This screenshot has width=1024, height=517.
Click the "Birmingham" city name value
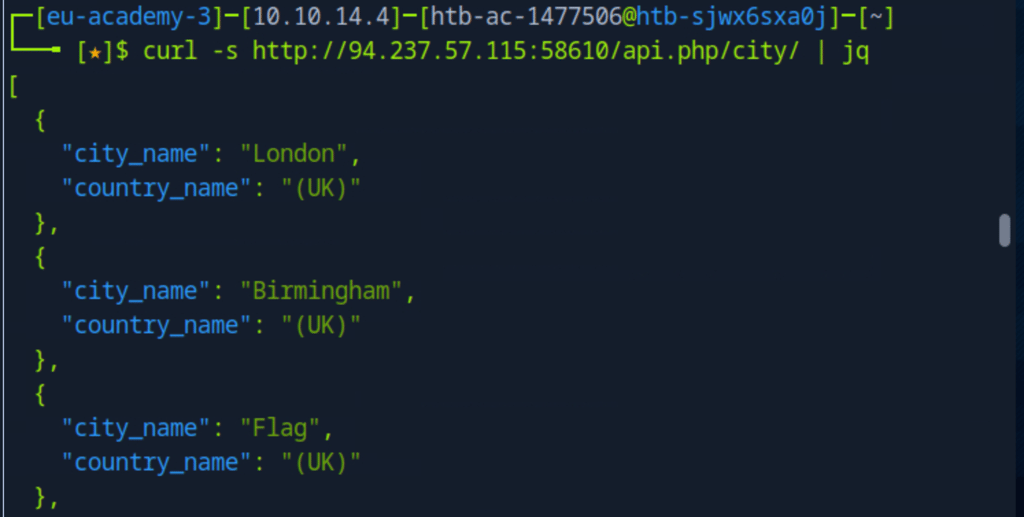321,291
